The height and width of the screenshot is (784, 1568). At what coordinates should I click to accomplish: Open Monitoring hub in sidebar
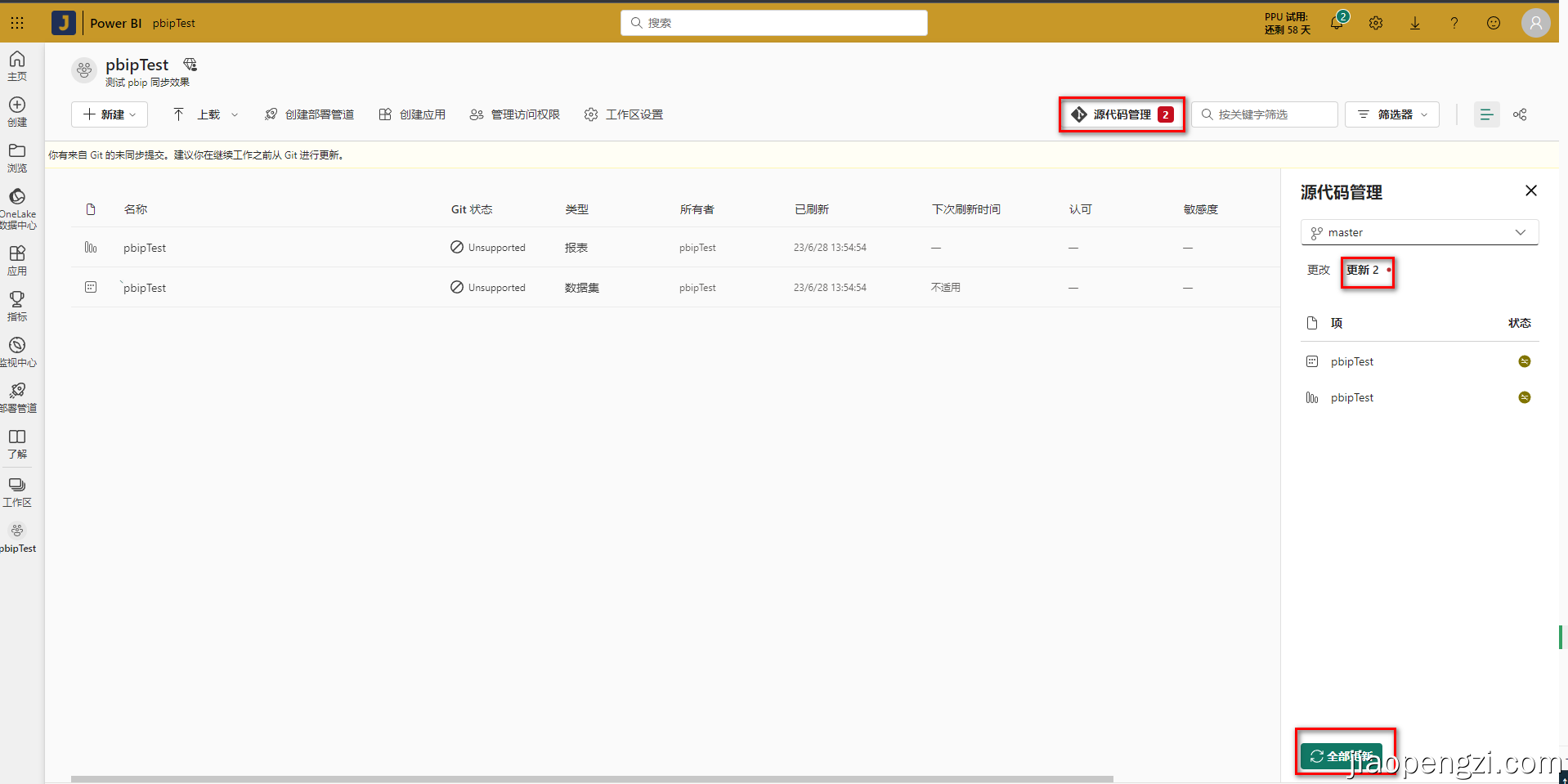[17, 352]
